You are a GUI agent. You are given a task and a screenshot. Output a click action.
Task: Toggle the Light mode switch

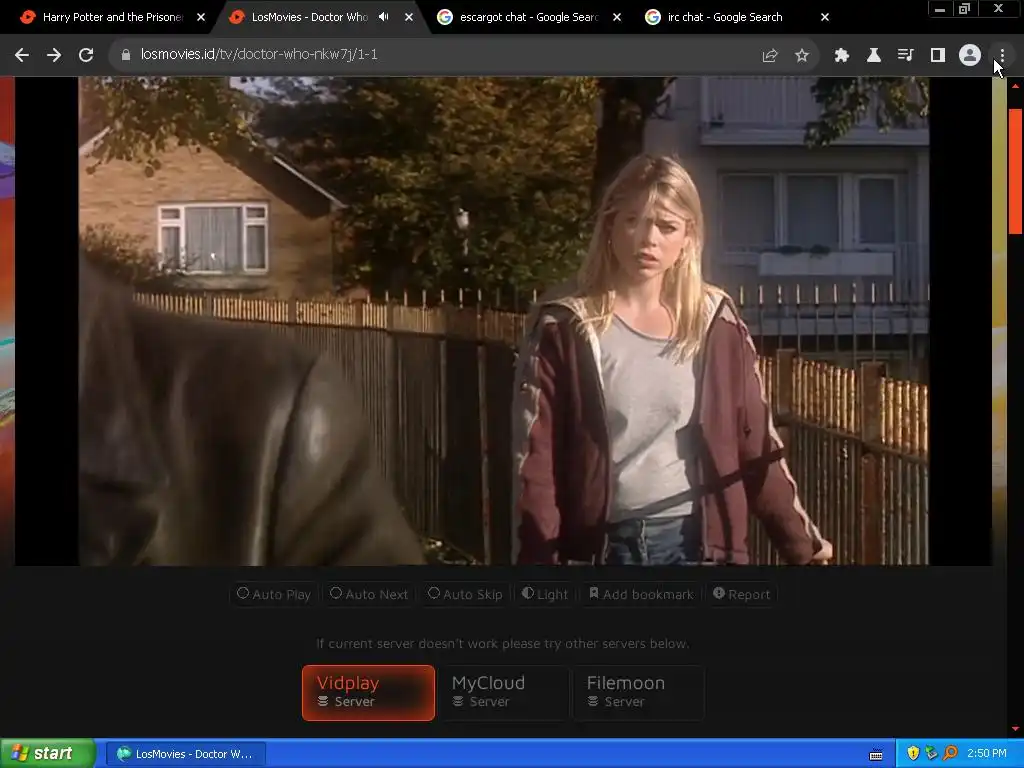coord(545,594)
